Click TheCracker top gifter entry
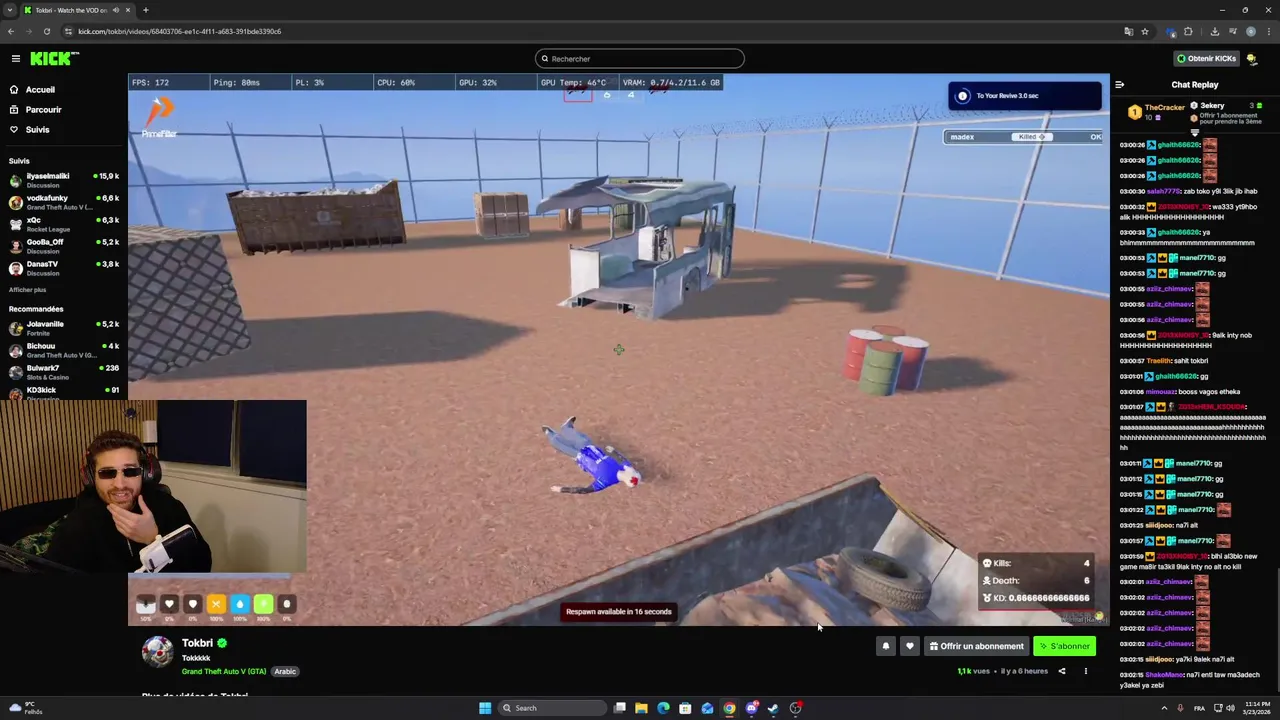1280x720 pixels. 1156,111
